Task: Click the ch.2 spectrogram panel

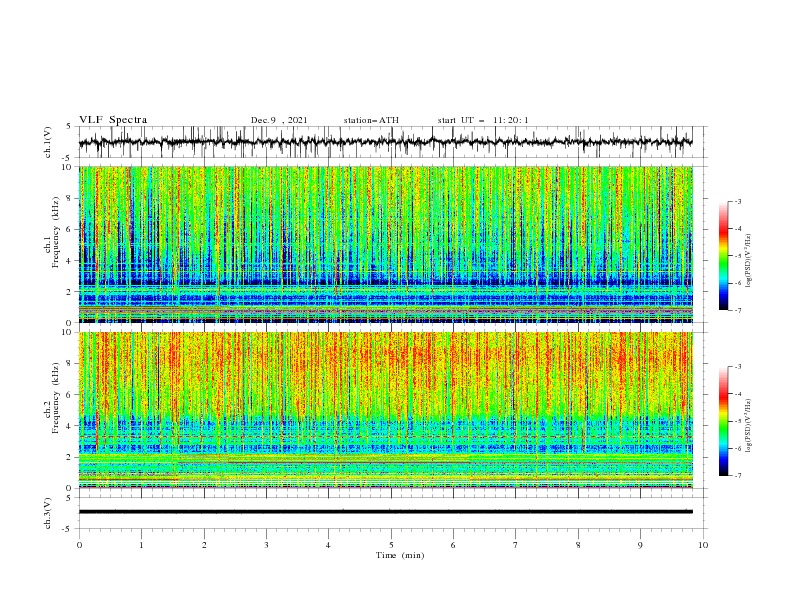Action: [x=386, y=410]
